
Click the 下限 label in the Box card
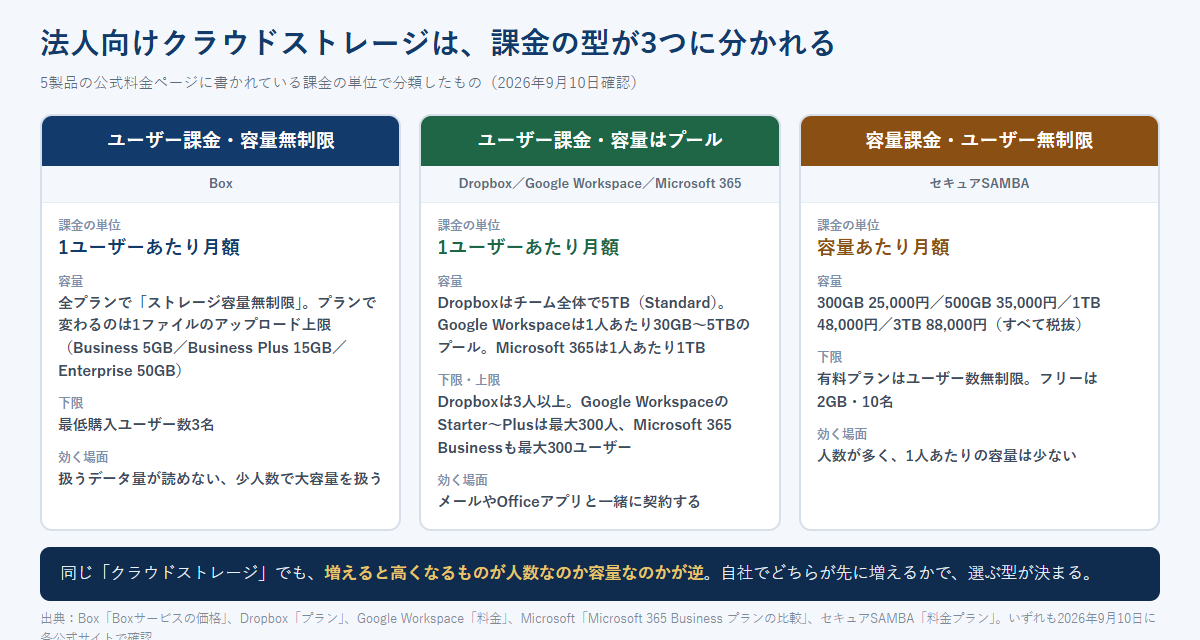tap(71, 403)
